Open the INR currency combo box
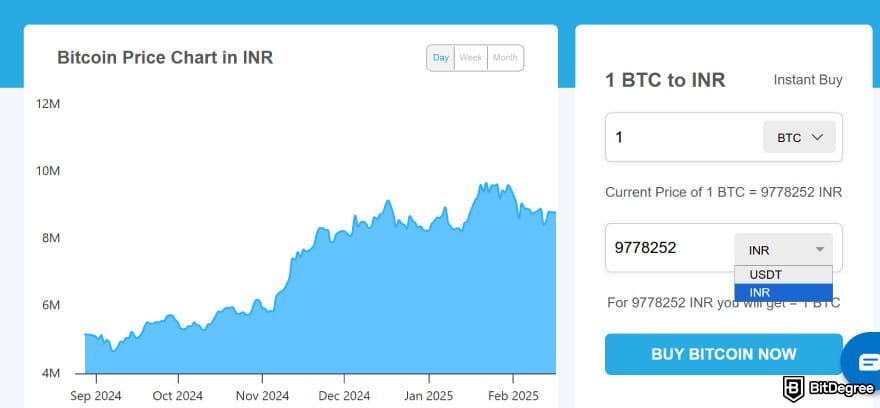Image resolution: width=880 pixels, height=408 pixels. click(x=783, y=249)
